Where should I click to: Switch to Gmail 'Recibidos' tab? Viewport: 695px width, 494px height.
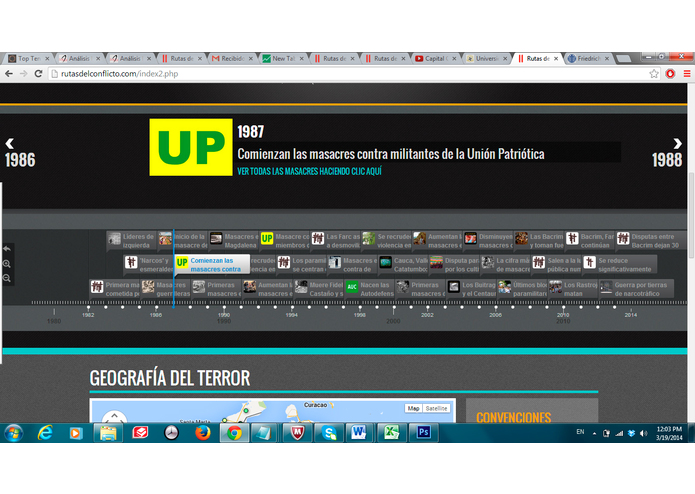tap(232, 58)
